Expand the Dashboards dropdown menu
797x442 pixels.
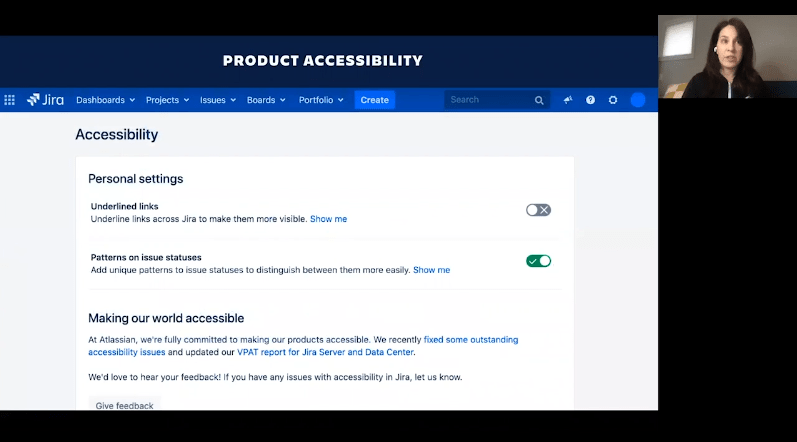click(106, 100)
